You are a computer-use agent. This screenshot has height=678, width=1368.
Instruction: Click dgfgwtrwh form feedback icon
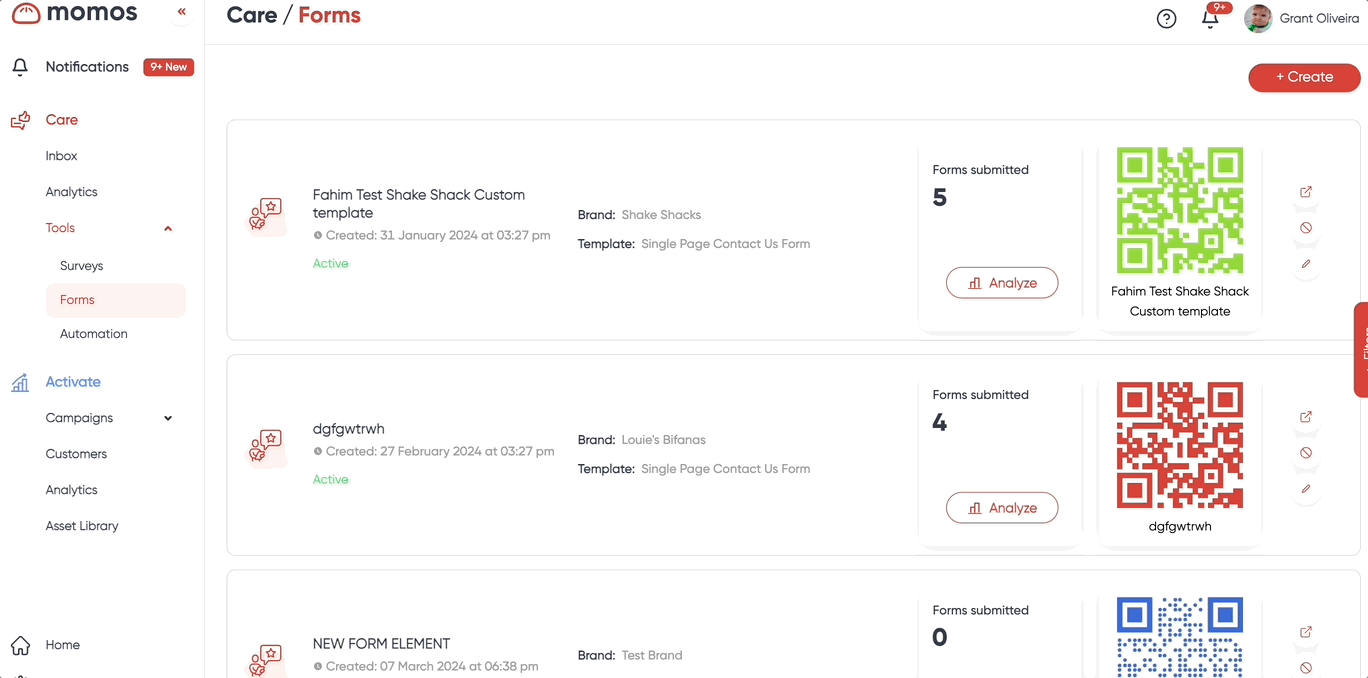pyautogui.click(x=266, y=446)
